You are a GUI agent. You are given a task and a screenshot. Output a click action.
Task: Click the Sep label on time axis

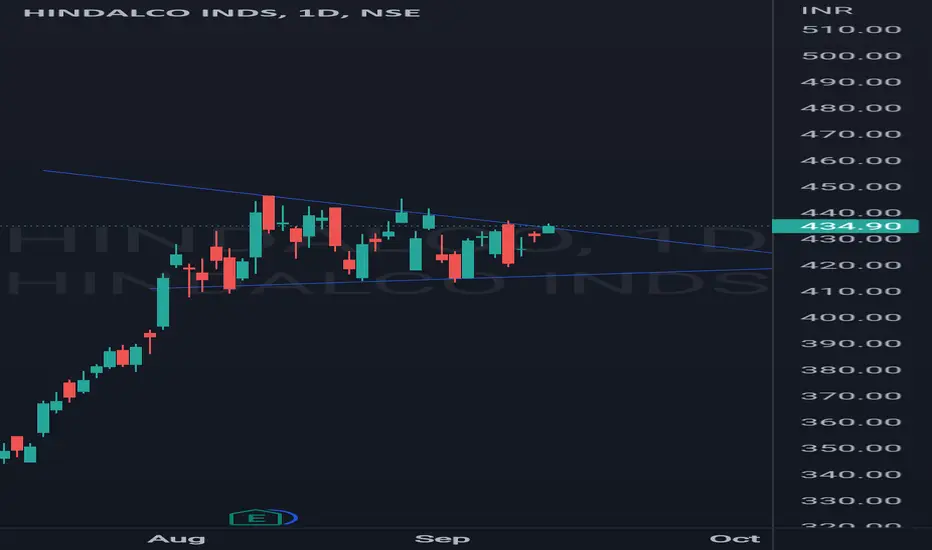pos(442,539)
